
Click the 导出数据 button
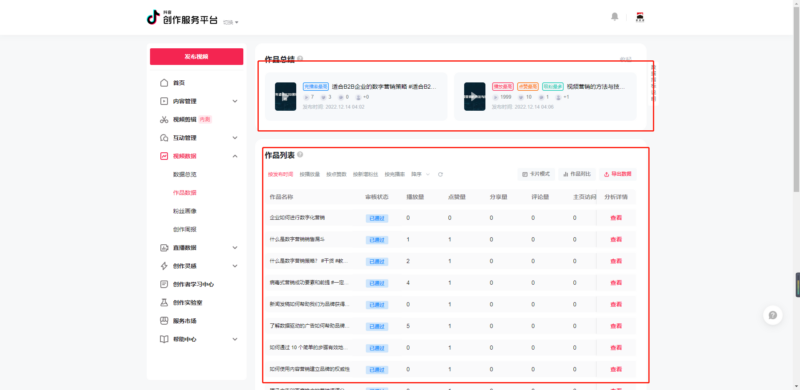[x=618, y=175]
